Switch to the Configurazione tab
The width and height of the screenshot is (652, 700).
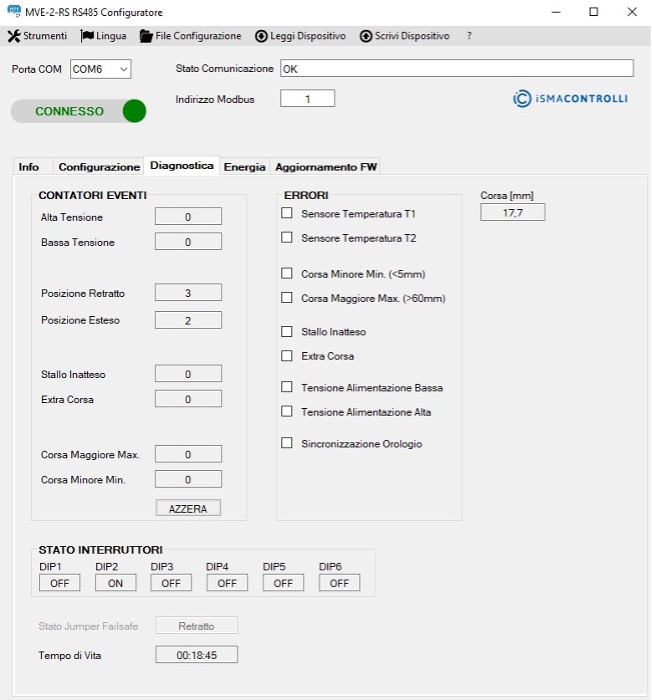click(99, 167)
